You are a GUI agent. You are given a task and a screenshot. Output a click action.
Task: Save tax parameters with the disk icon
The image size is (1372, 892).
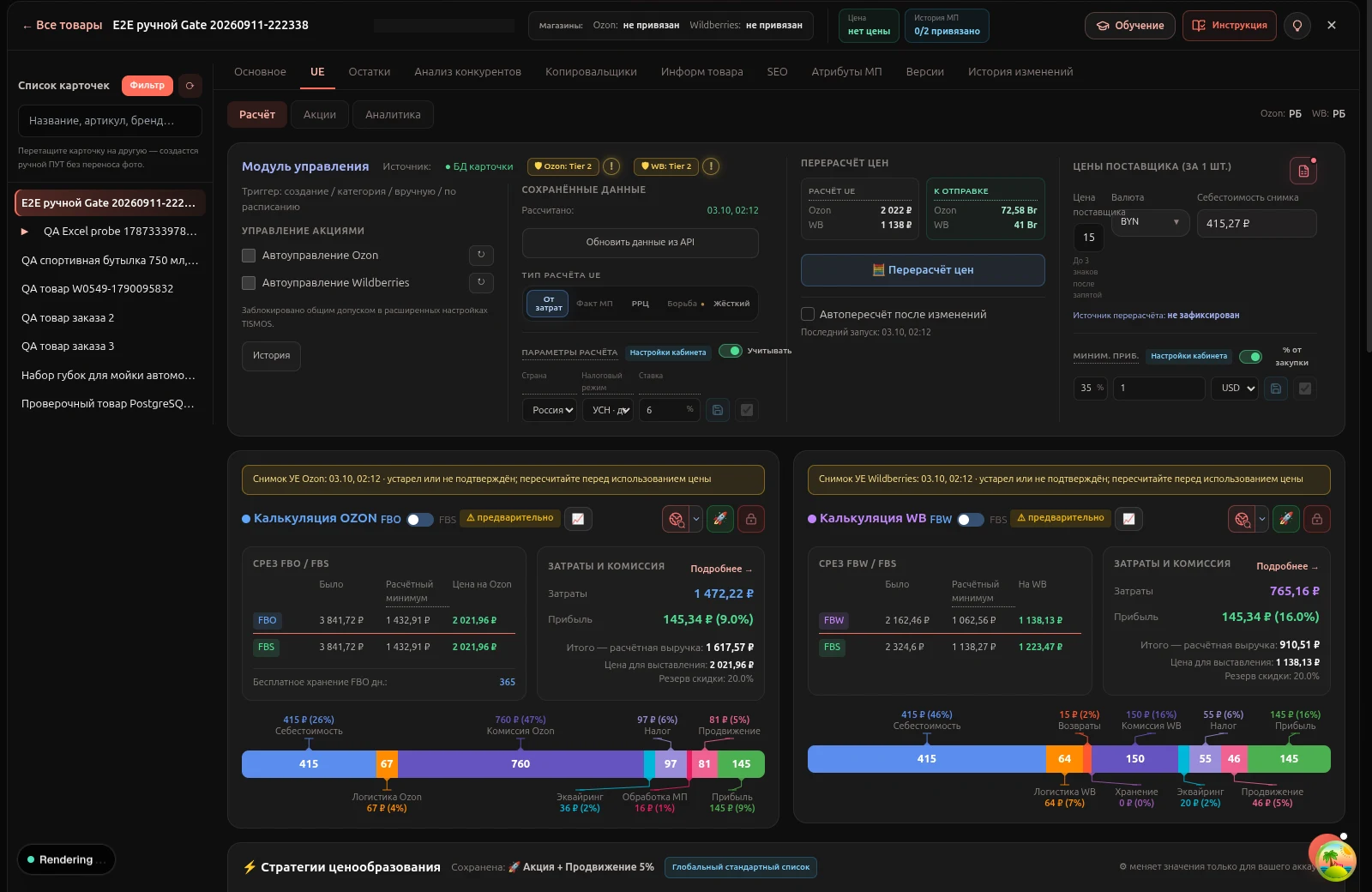pyautogui.click(x=718, y=410)
